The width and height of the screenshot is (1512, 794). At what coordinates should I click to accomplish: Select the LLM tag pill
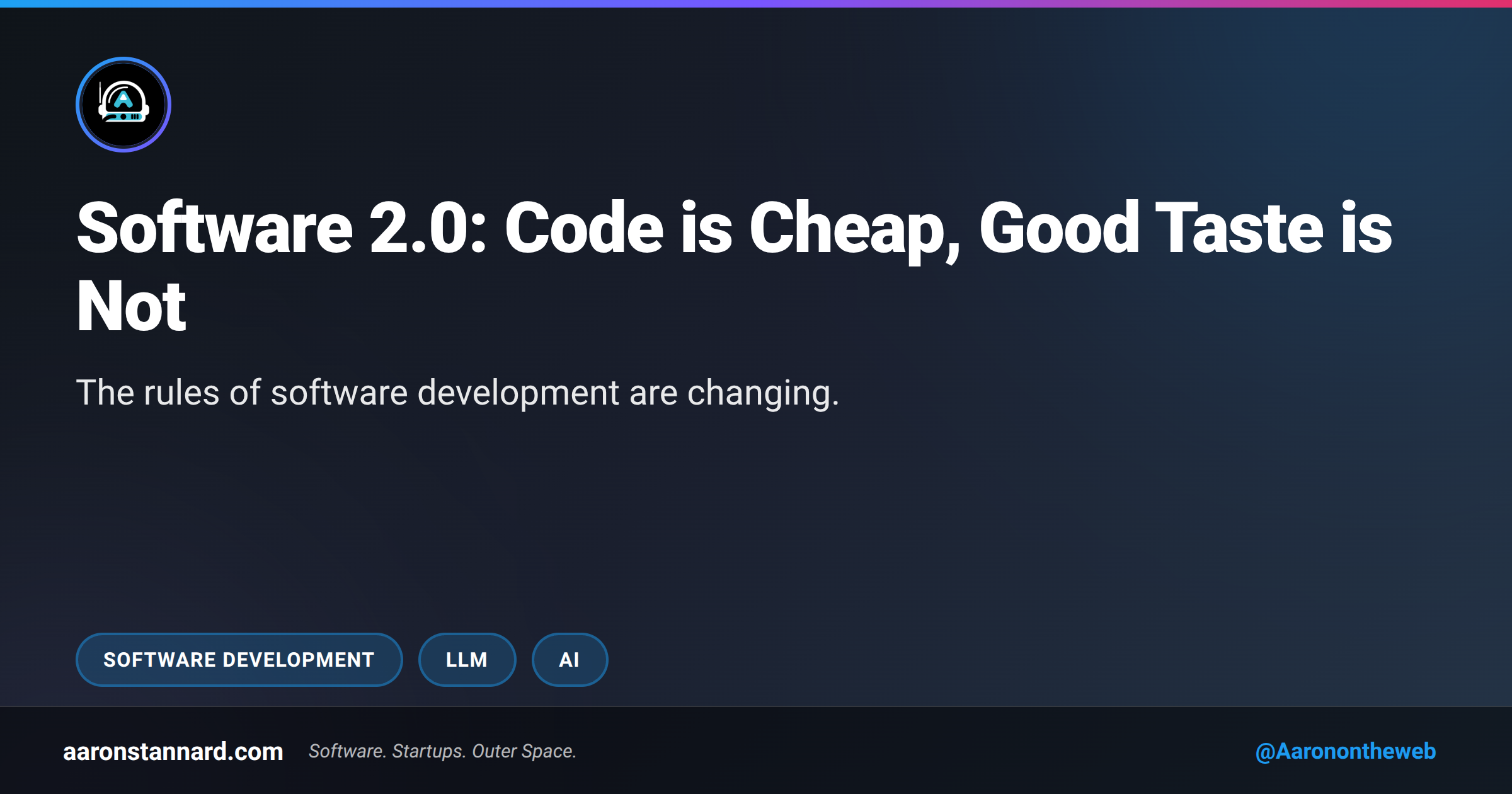tap(467, 659)
